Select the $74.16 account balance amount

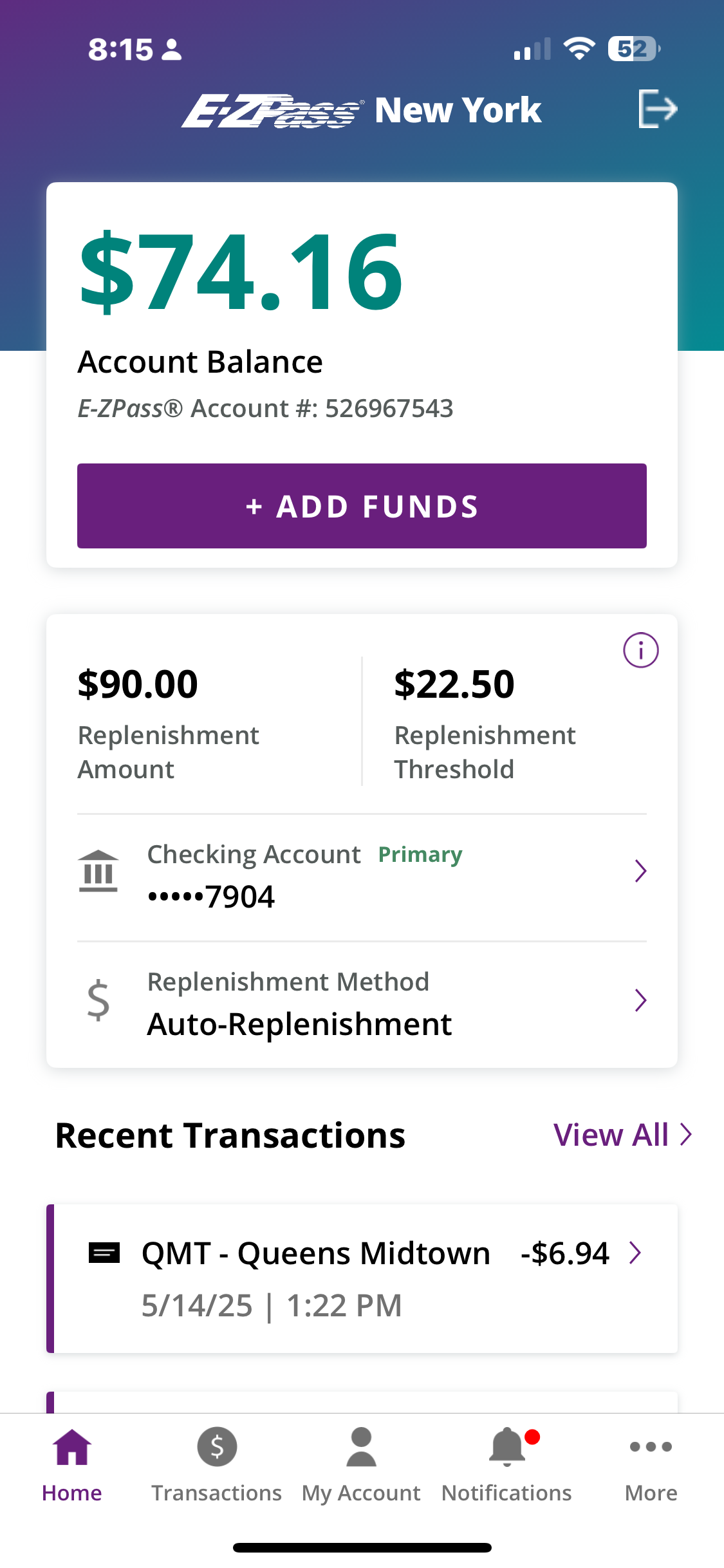241,272
